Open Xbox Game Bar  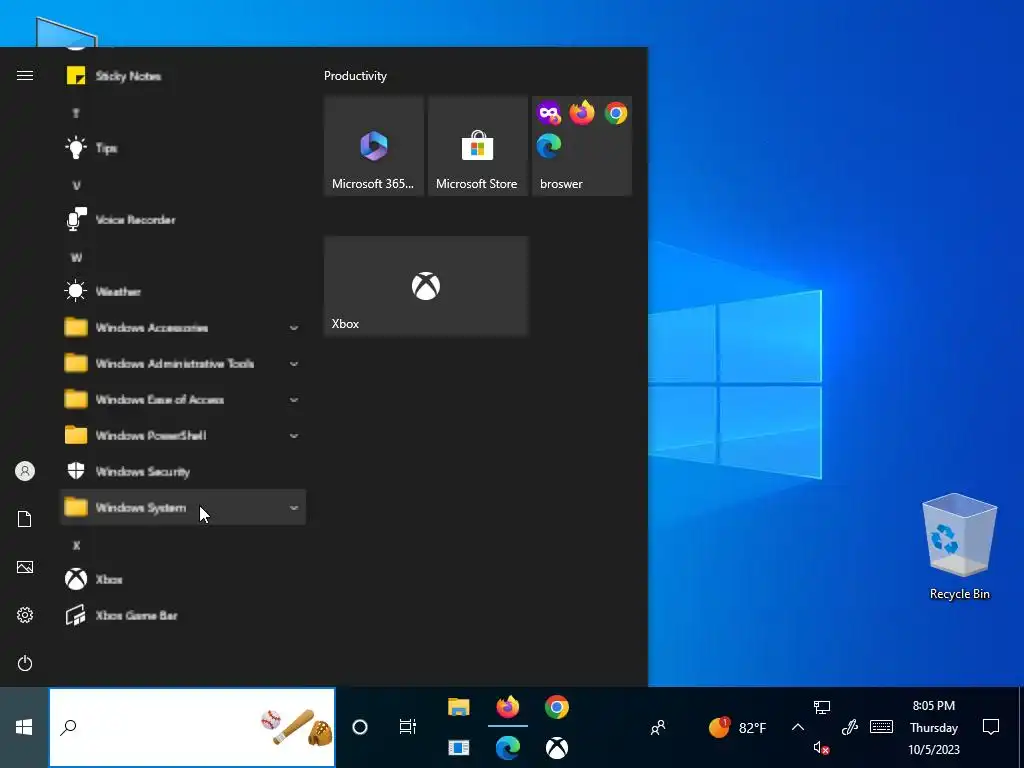click(183, 615)
